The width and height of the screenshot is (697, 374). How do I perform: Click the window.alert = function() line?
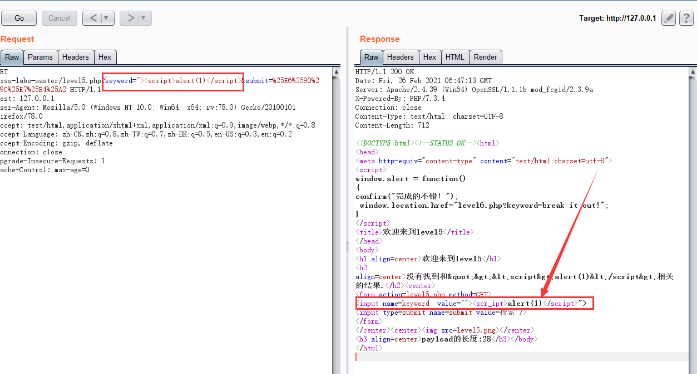410,179
